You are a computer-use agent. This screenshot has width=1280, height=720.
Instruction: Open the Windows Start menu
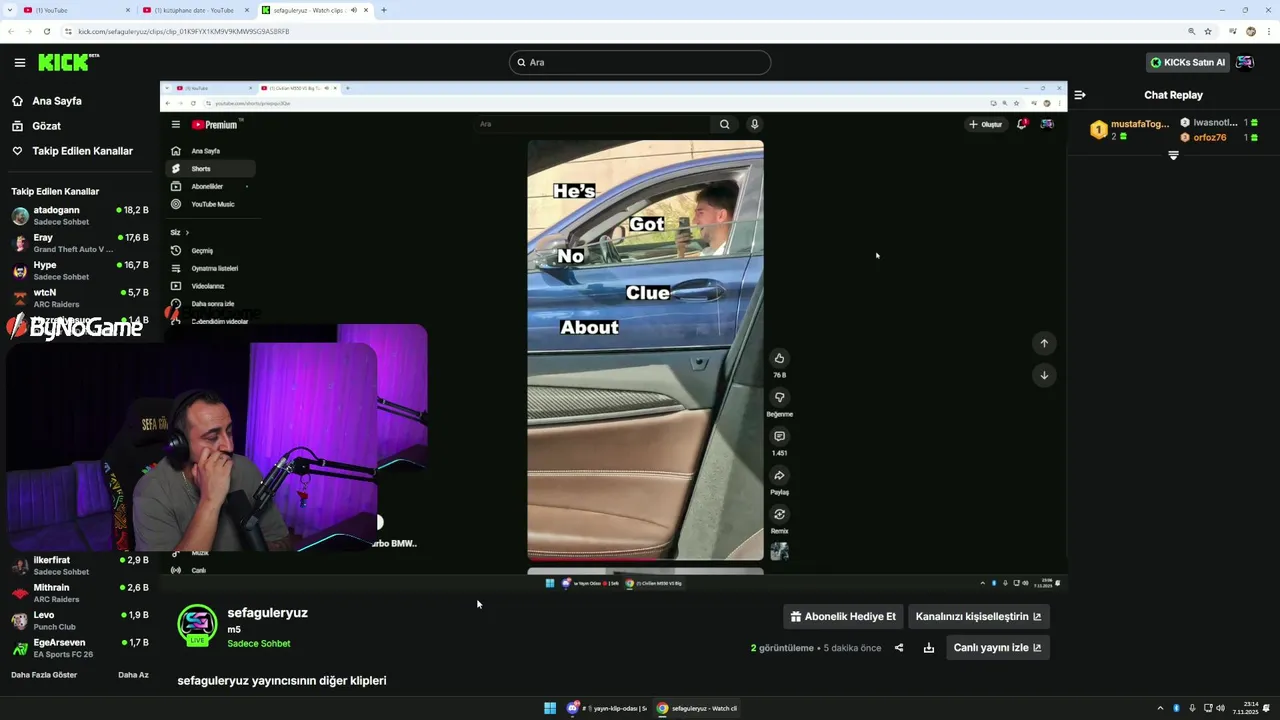point(550,708)
